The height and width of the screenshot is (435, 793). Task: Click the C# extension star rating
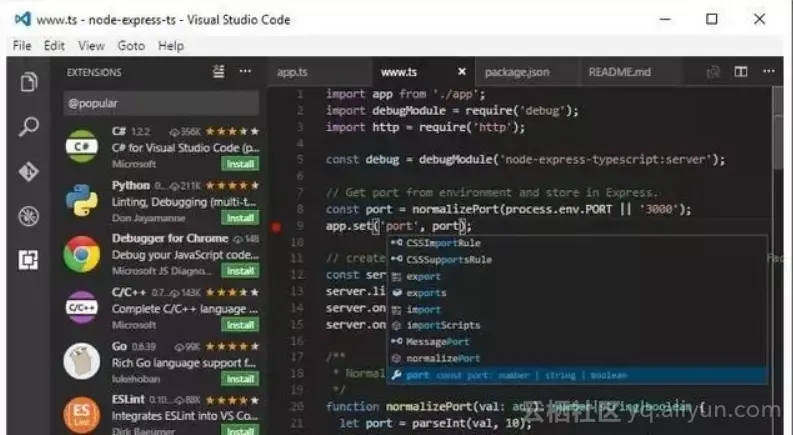[232, 132]
